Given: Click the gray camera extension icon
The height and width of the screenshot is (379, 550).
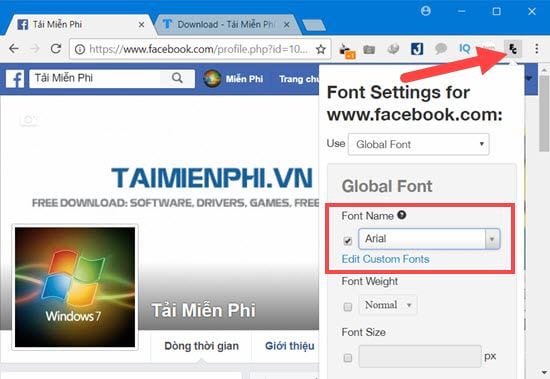Looking at the screenshot, I should coord(369,49).
